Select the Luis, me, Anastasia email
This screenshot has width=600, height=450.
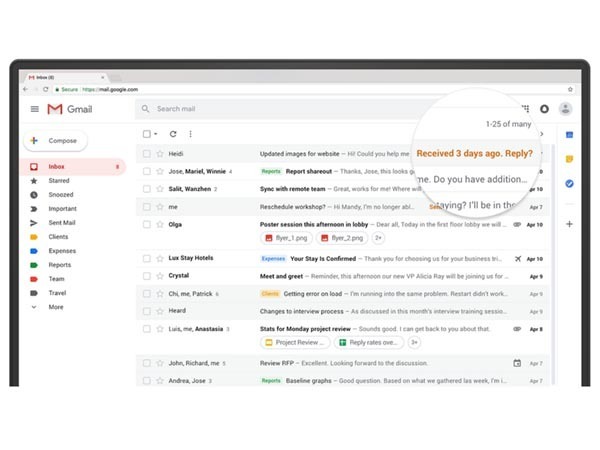[147, 329]
